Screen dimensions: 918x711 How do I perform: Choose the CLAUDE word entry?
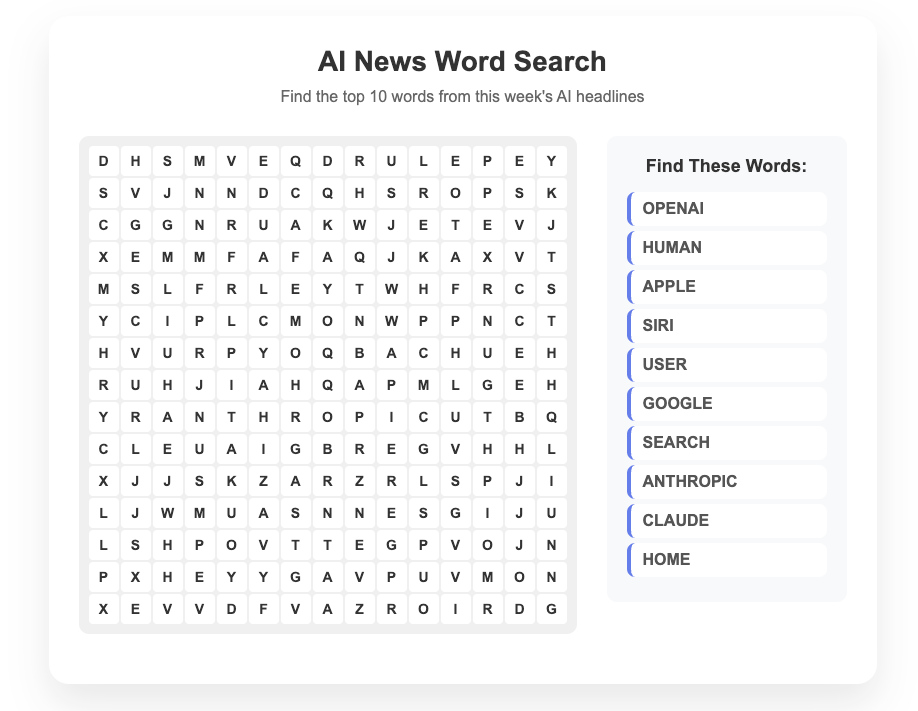coord(727,521)
